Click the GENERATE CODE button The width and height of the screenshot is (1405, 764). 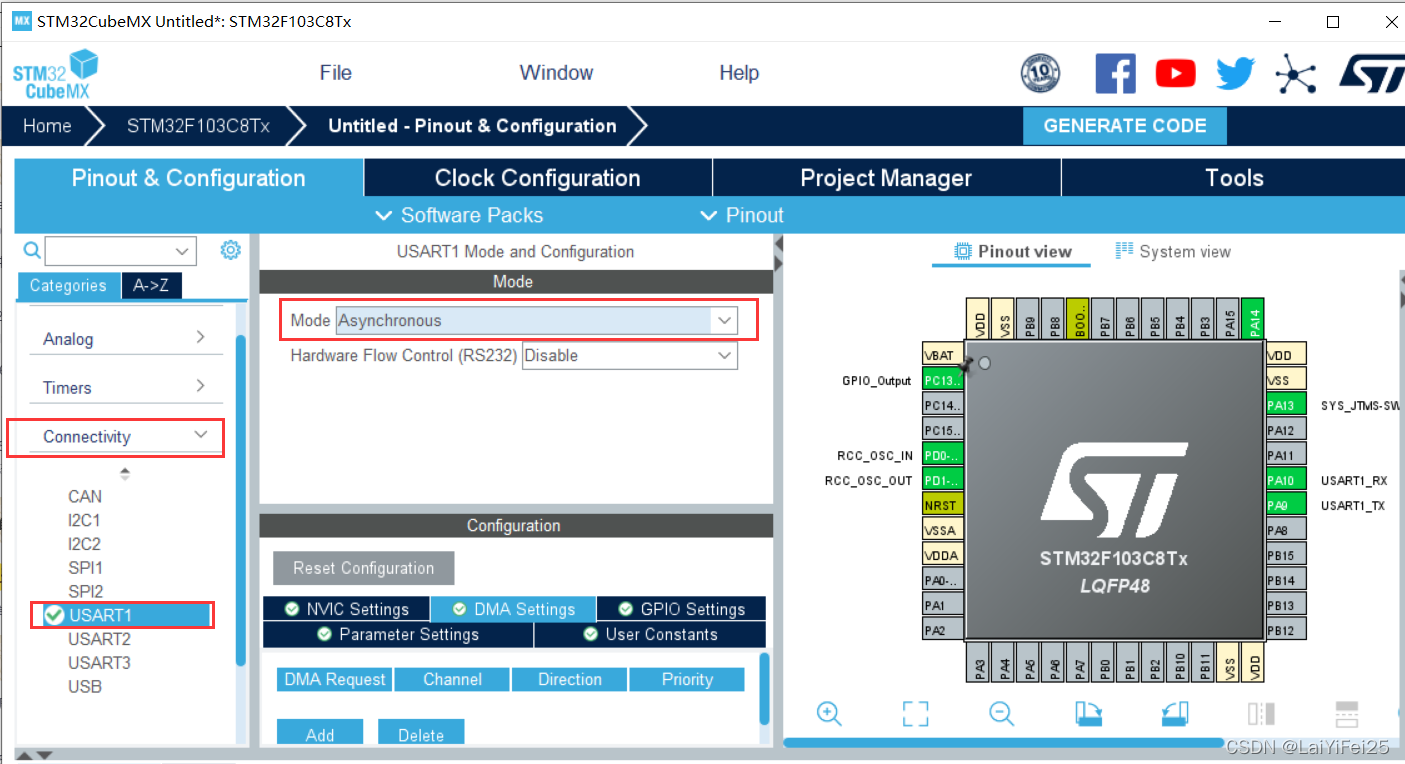1125,126
